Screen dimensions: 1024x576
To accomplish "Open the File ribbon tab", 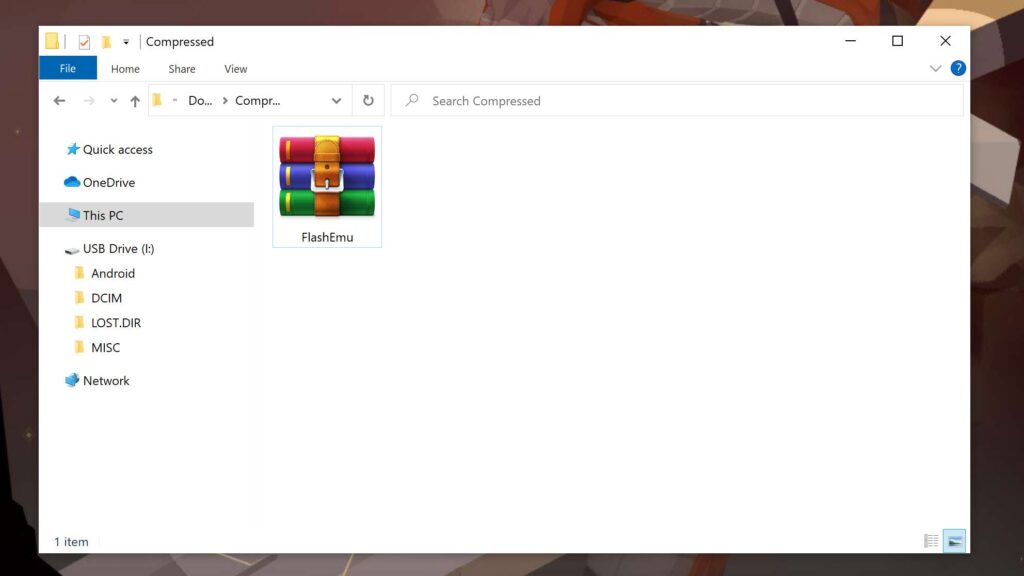I will click(x=68, y=69).
